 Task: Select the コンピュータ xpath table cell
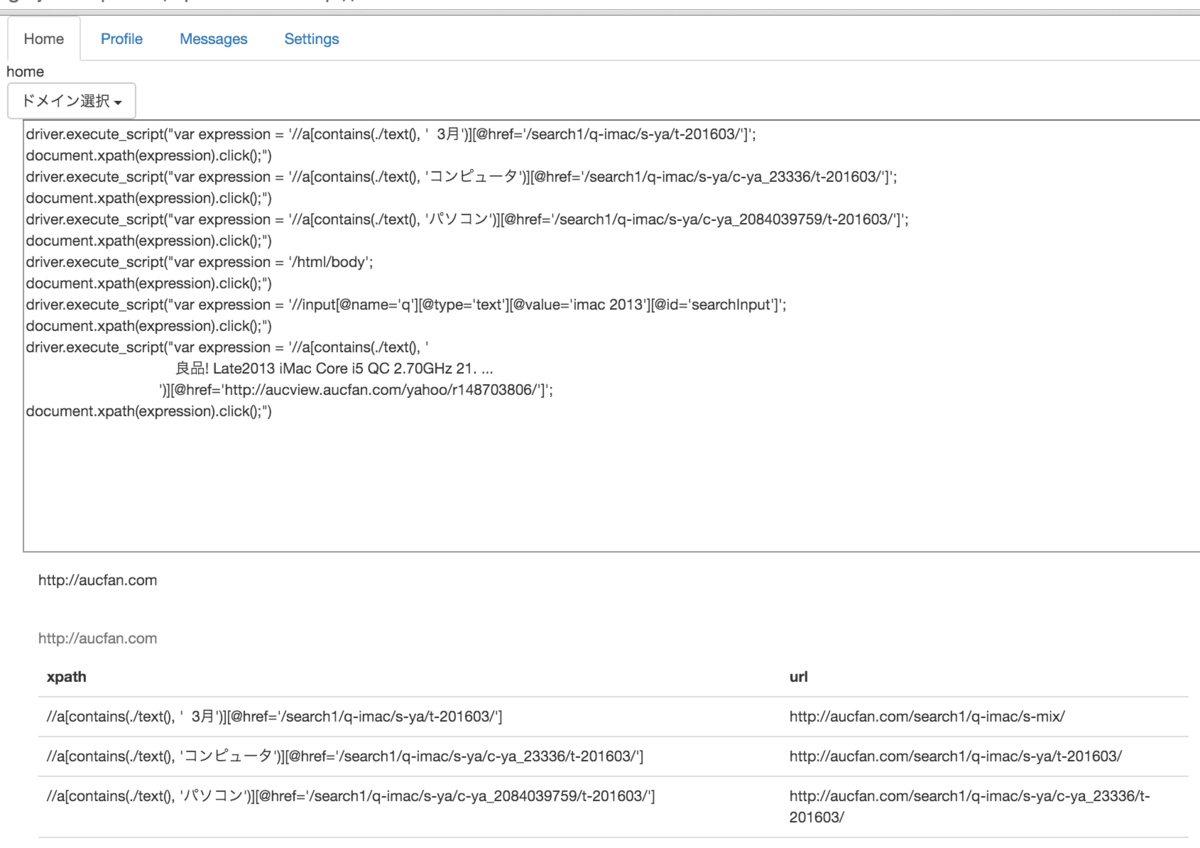coord(409,757)
